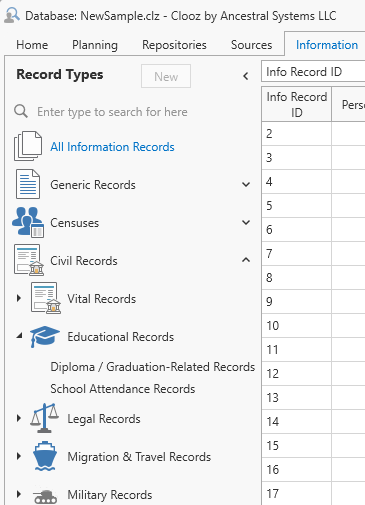Select Legal Records label
Viewport: 365px width, 505px height.
(x=104, y=419)
